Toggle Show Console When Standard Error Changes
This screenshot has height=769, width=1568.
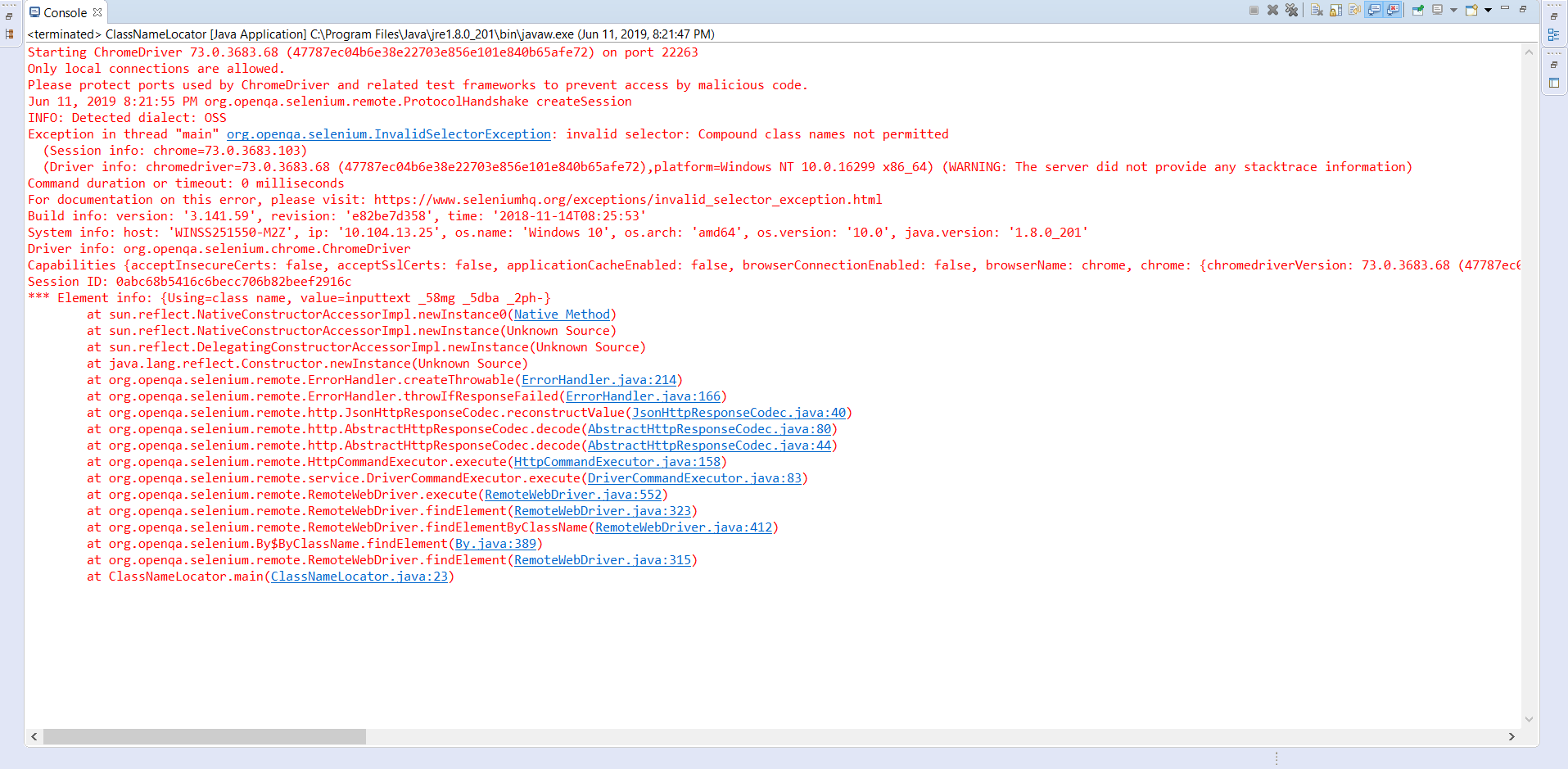tap(1393, 11)
